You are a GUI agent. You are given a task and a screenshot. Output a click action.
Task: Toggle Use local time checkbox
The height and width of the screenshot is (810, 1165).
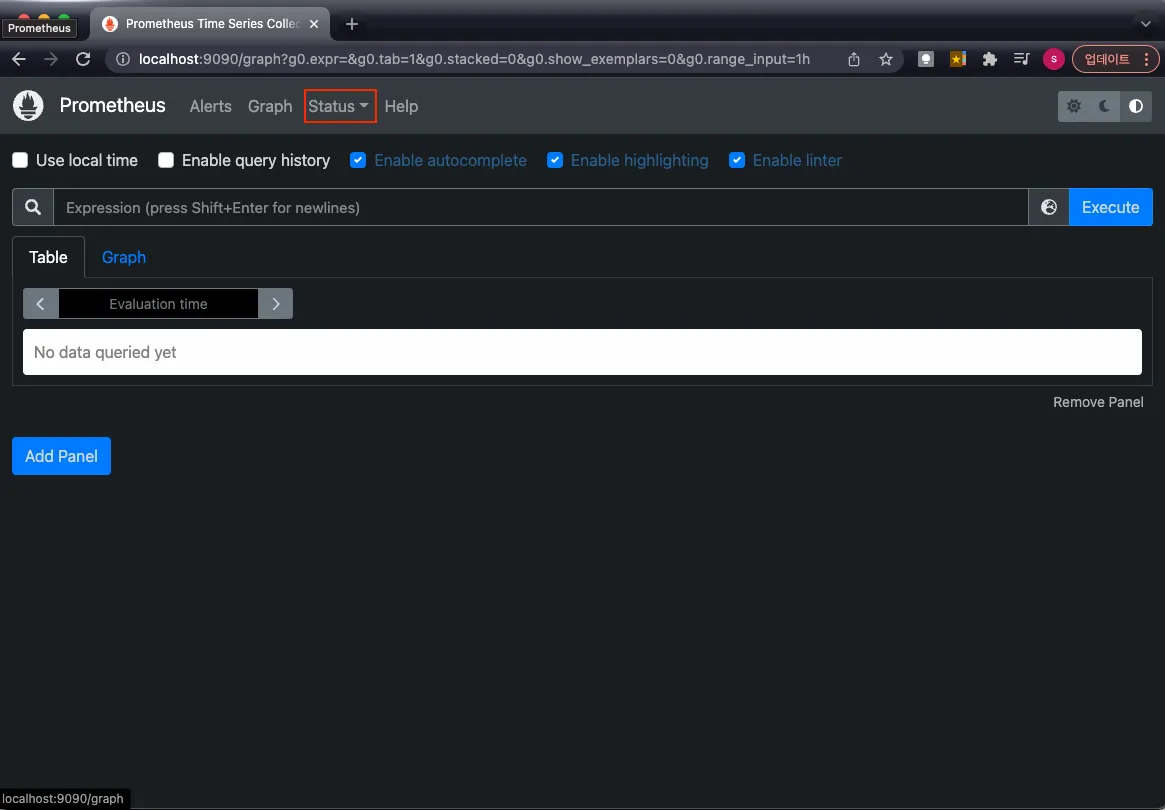(20, 161)
